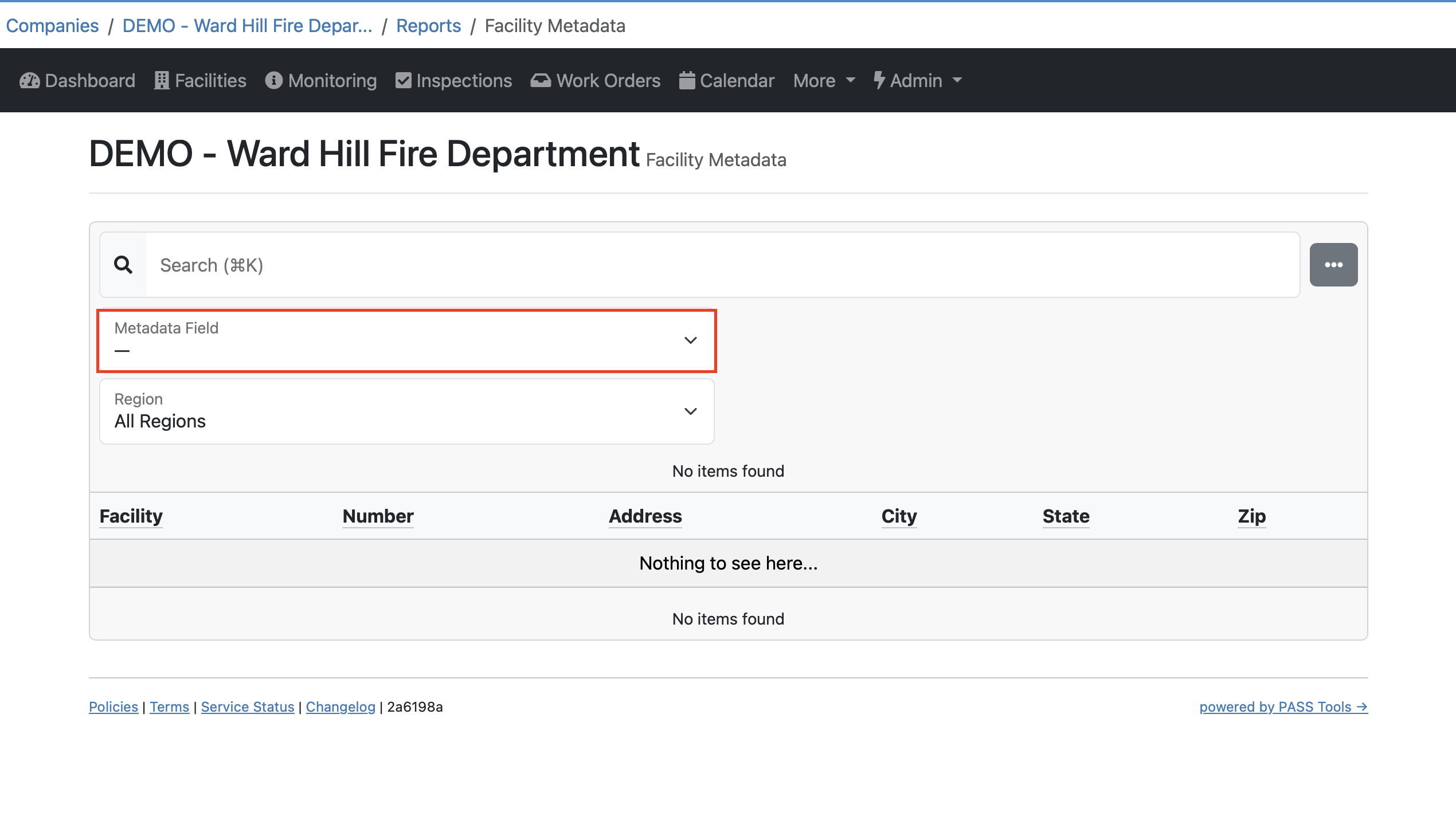The height and width of the screenshot is (824, 1456).
Task: Open the Admin menu caret
Action: [x=957, y=81]
